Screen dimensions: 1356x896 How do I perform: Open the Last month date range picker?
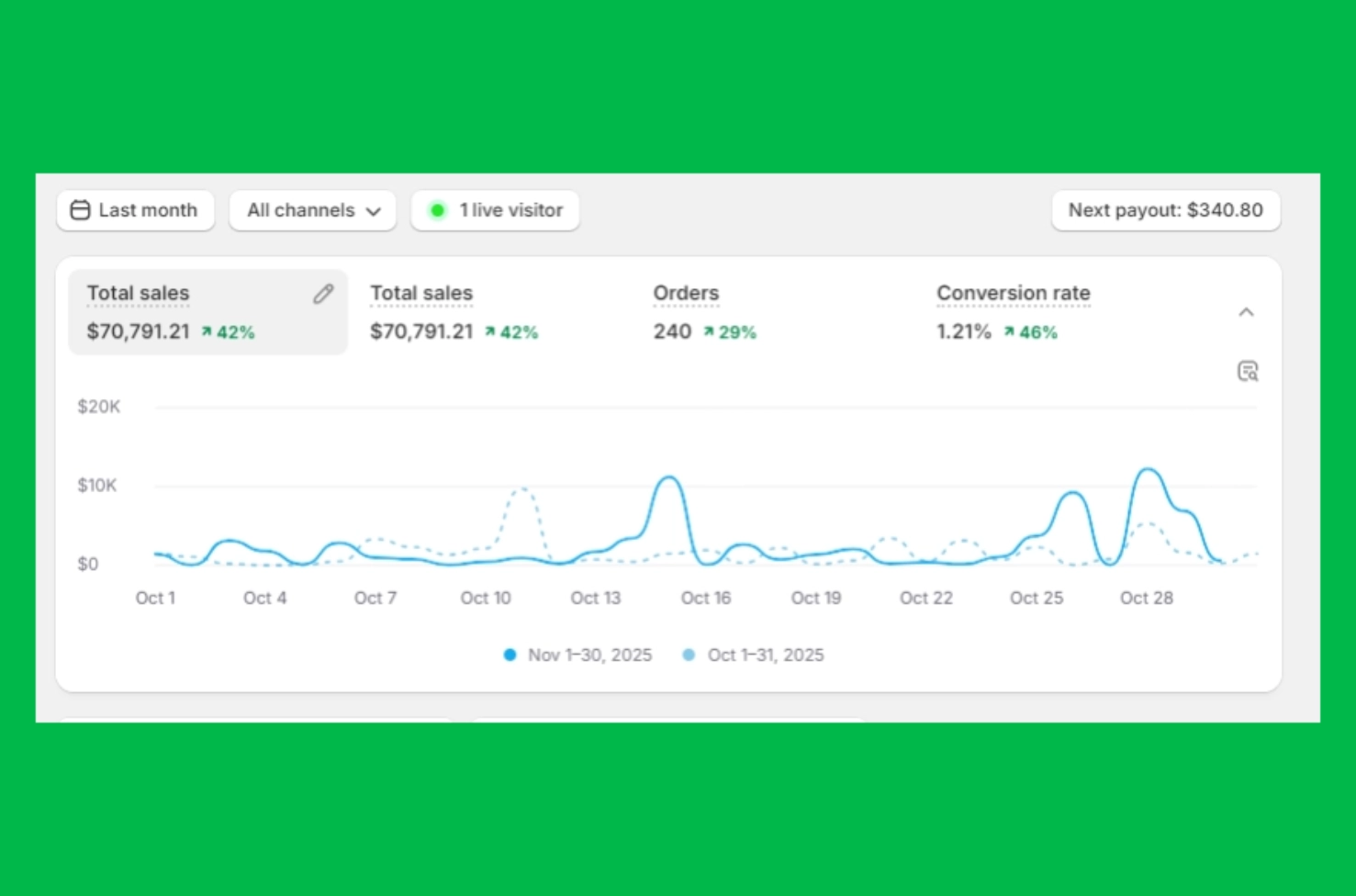[x=136, y=210]
